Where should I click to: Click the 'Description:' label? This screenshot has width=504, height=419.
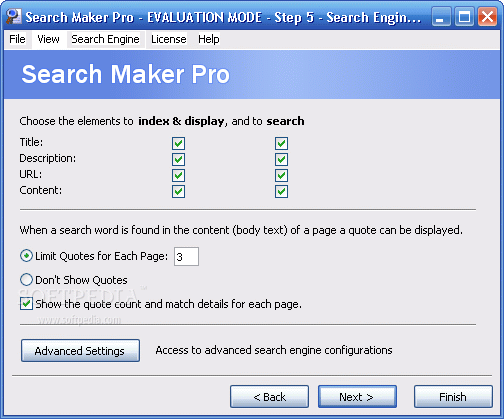pos(48,158)
